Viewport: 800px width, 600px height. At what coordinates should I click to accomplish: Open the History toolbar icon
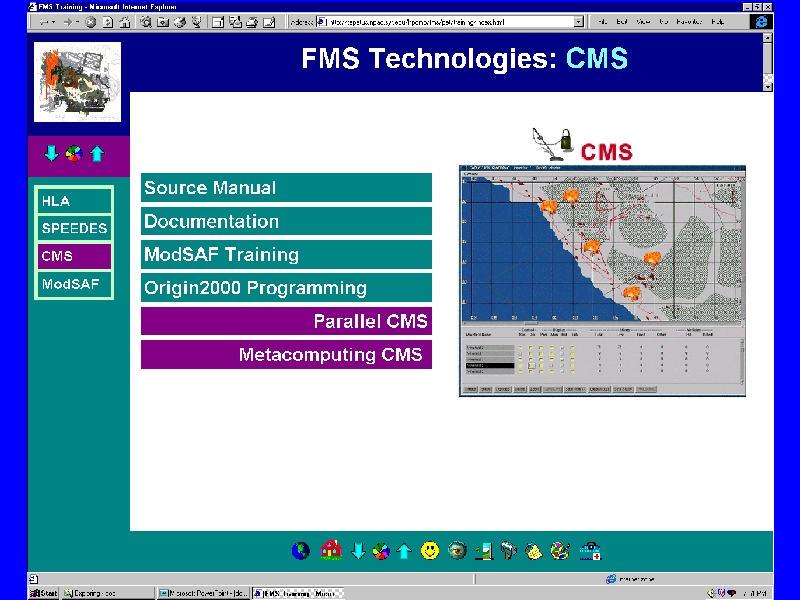click(180, 22)
